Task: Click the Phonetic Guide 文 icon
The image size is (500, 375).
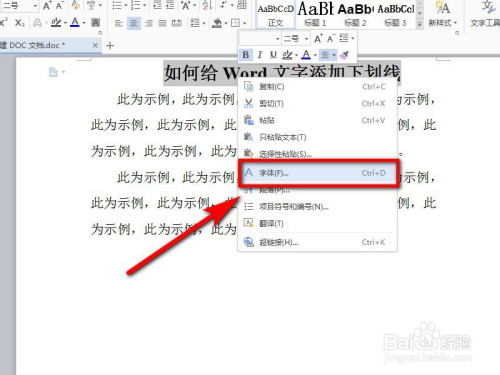Action: point(91,5)
